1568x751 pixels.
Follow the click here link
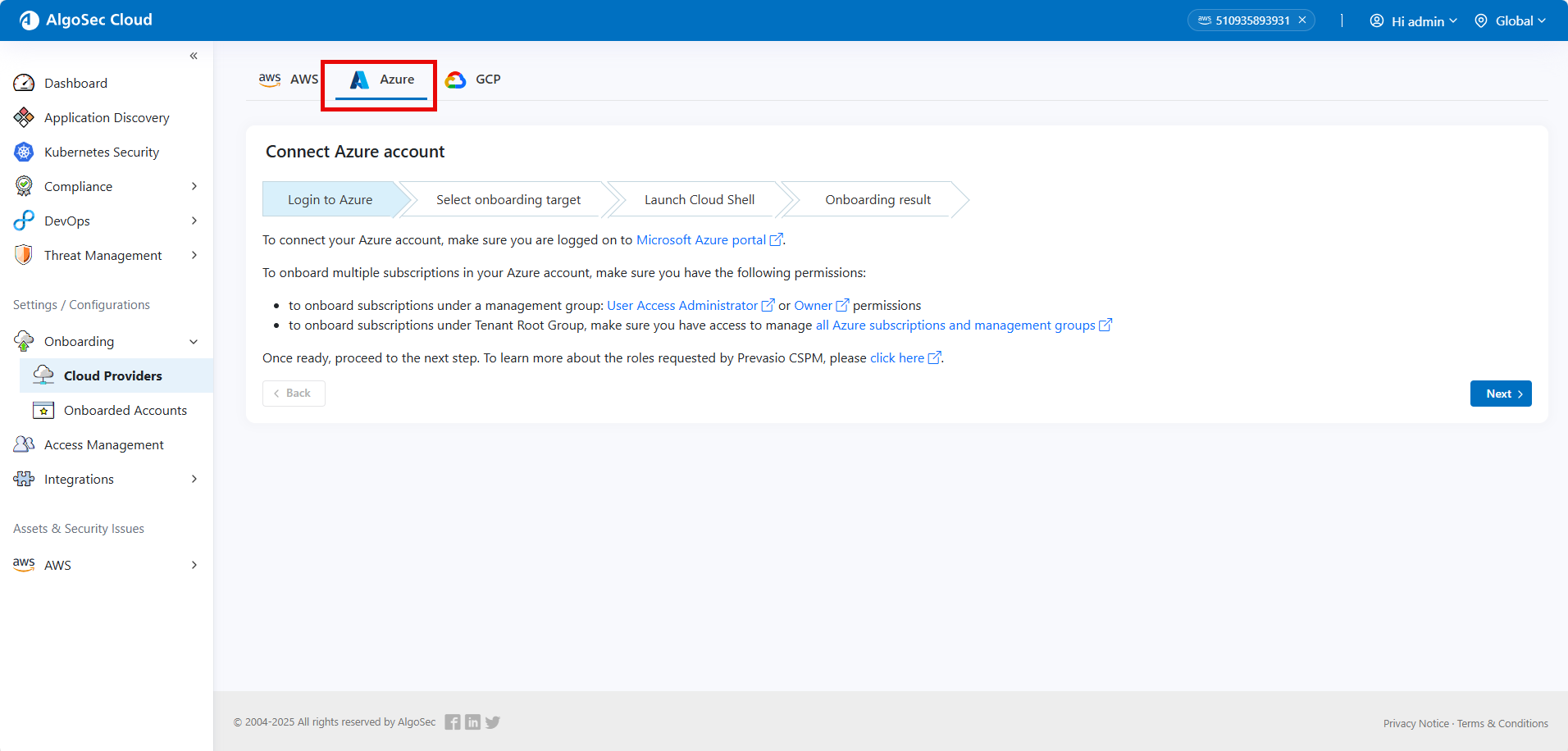coord(897,357)
